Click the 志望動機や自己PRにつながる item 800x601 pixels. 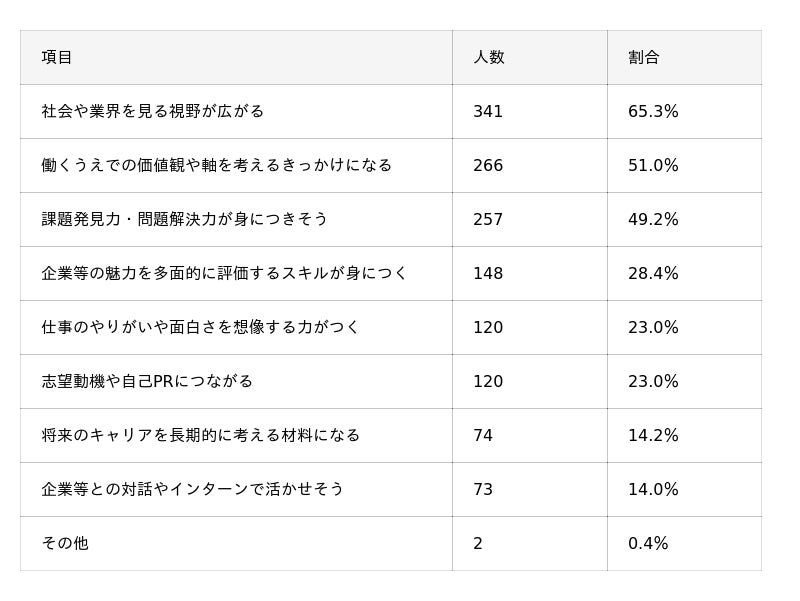click(147, 381)
